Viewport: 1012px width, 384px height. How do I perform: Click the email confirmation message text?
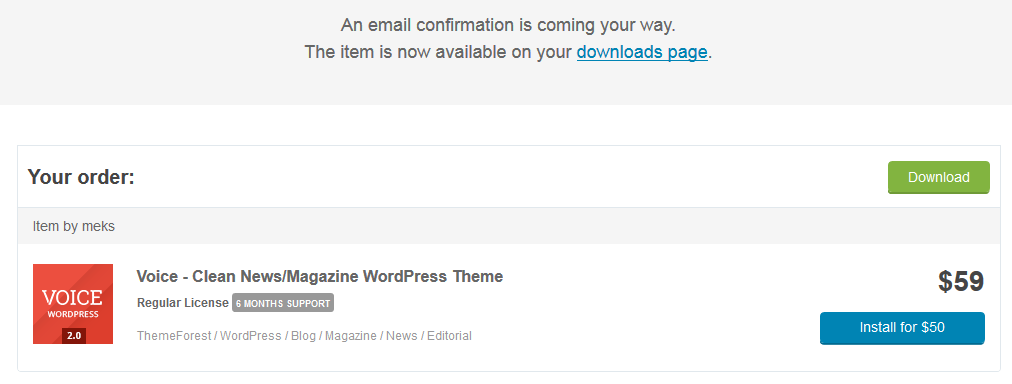click(508, 26)
